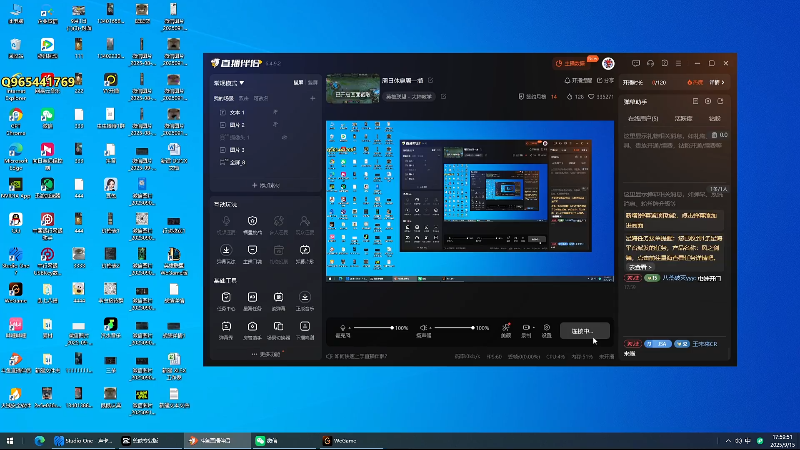Image resolution: width=800 pixels, height=450 pixels.
Task: Open the TV-shaped PK icon
Action: point(305,250)
